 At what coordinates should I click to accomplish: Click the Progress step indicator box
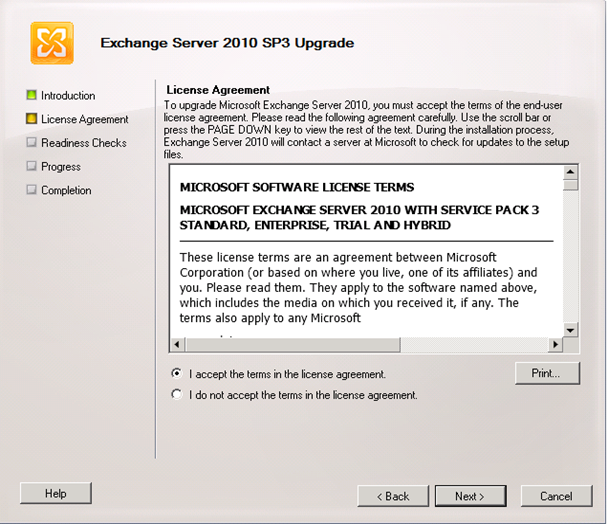(31, 166)
